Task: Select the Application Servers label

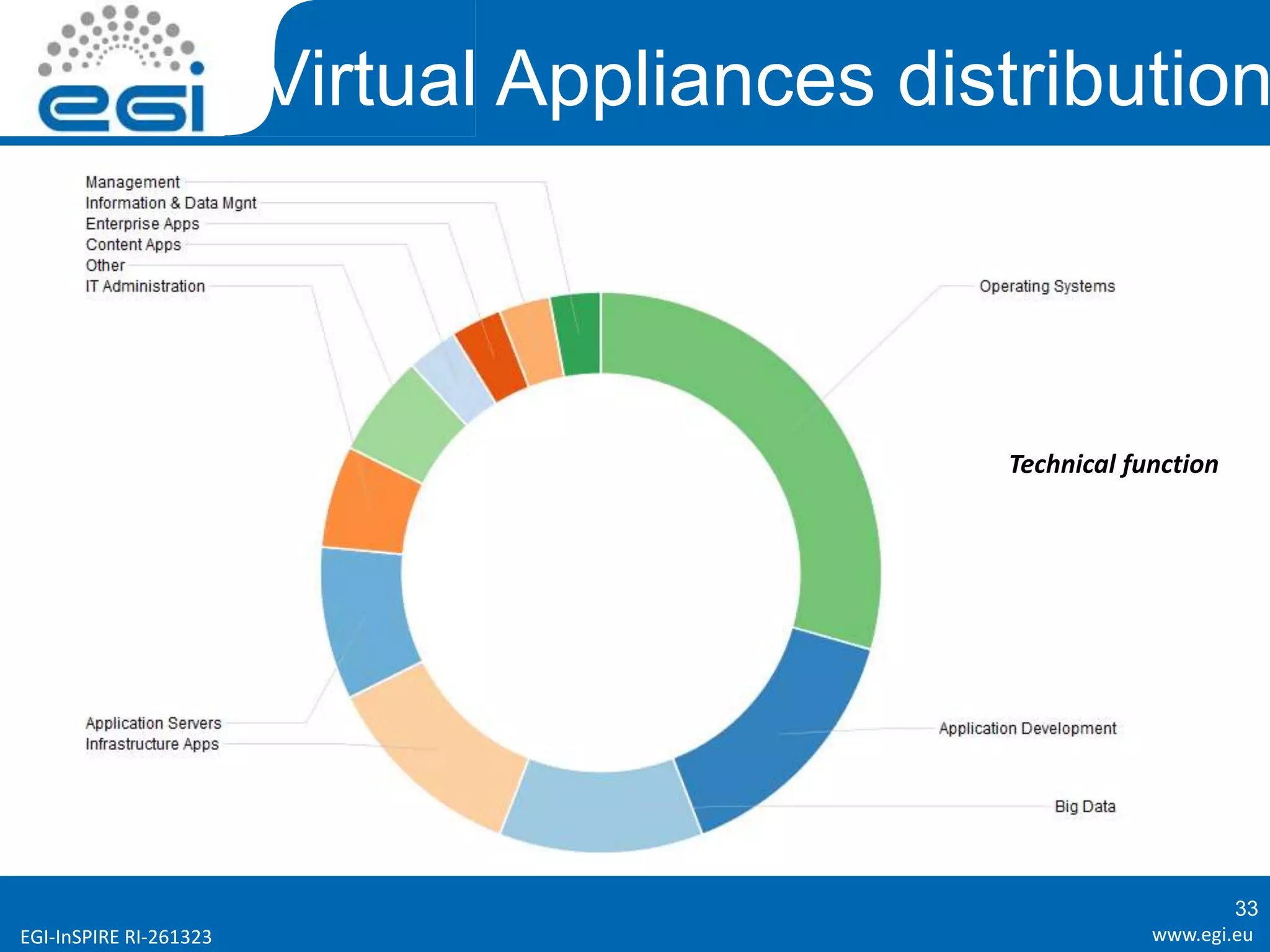Action: tap(153, 723)
